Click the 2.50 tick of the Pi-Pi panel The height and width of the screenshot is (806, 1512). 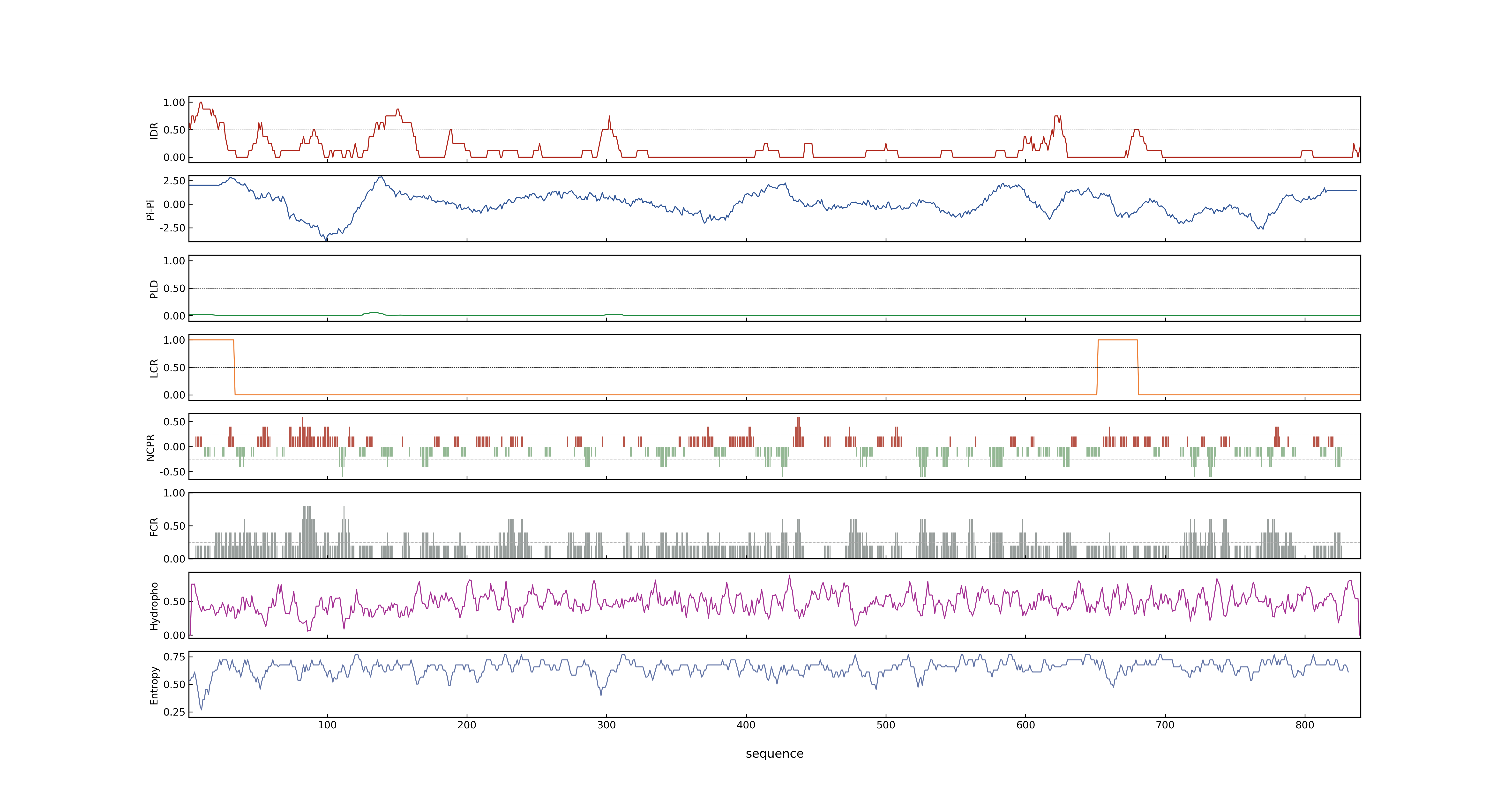point(174,181)
